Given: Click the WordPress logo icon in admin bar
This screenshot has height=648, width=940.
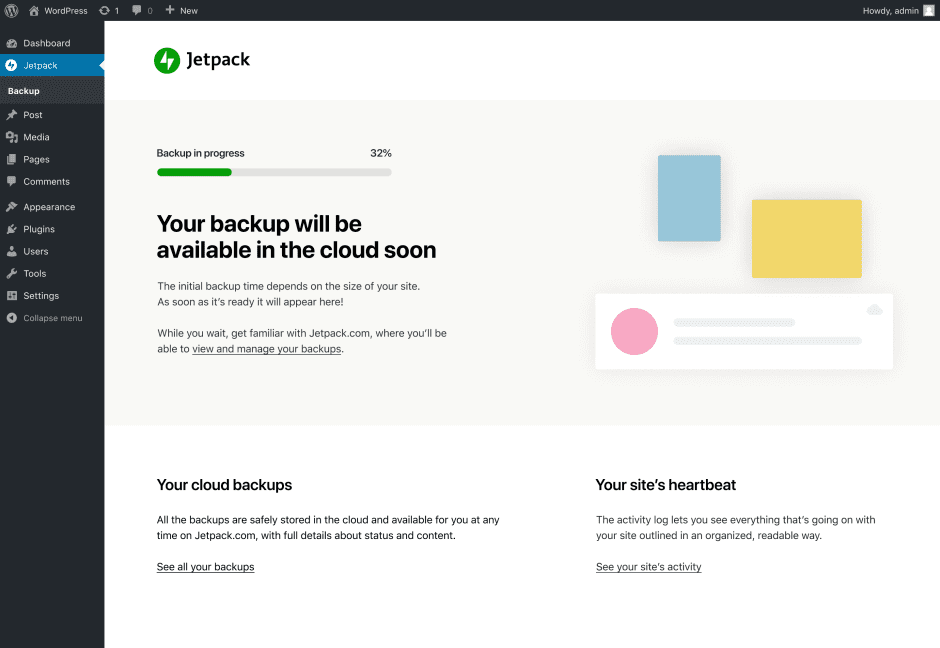Looking at the screenshot, I should click(11, 10).
